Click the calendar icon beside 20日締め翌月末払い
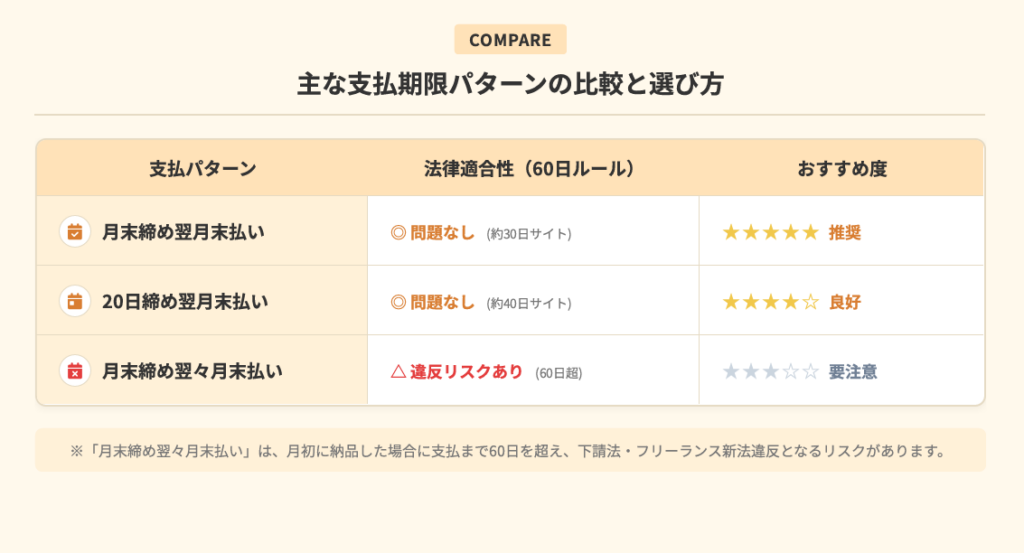 (x=75, y=301)
